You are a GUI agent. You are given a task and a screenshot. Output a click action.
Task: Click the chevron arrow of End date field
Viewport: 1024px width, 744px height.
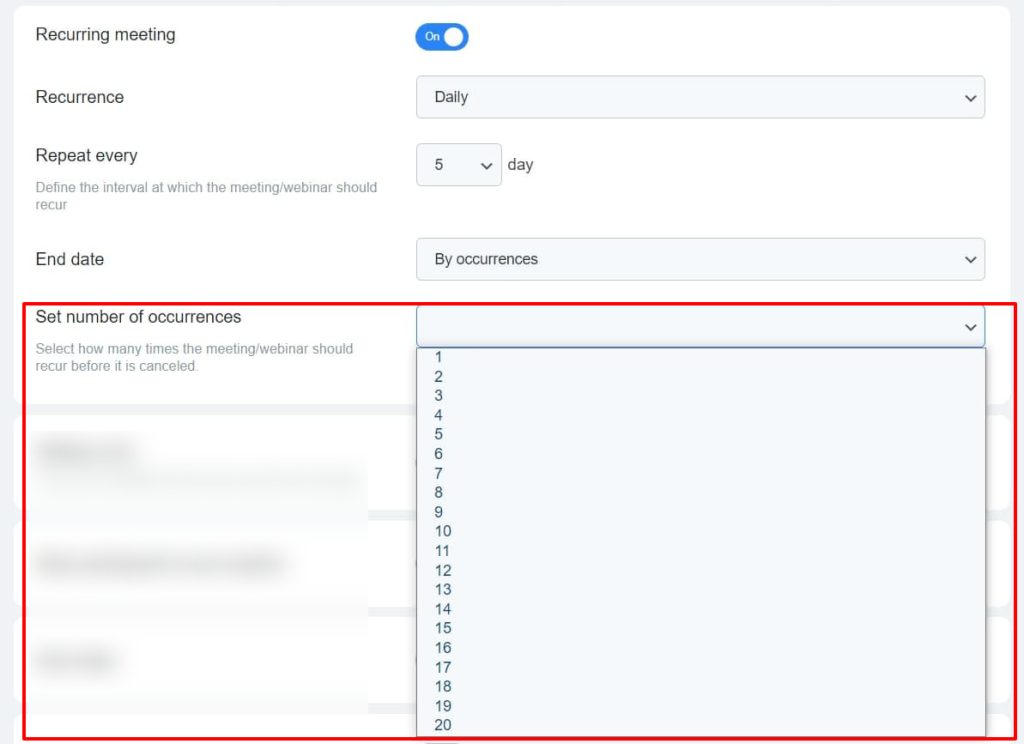969,260
